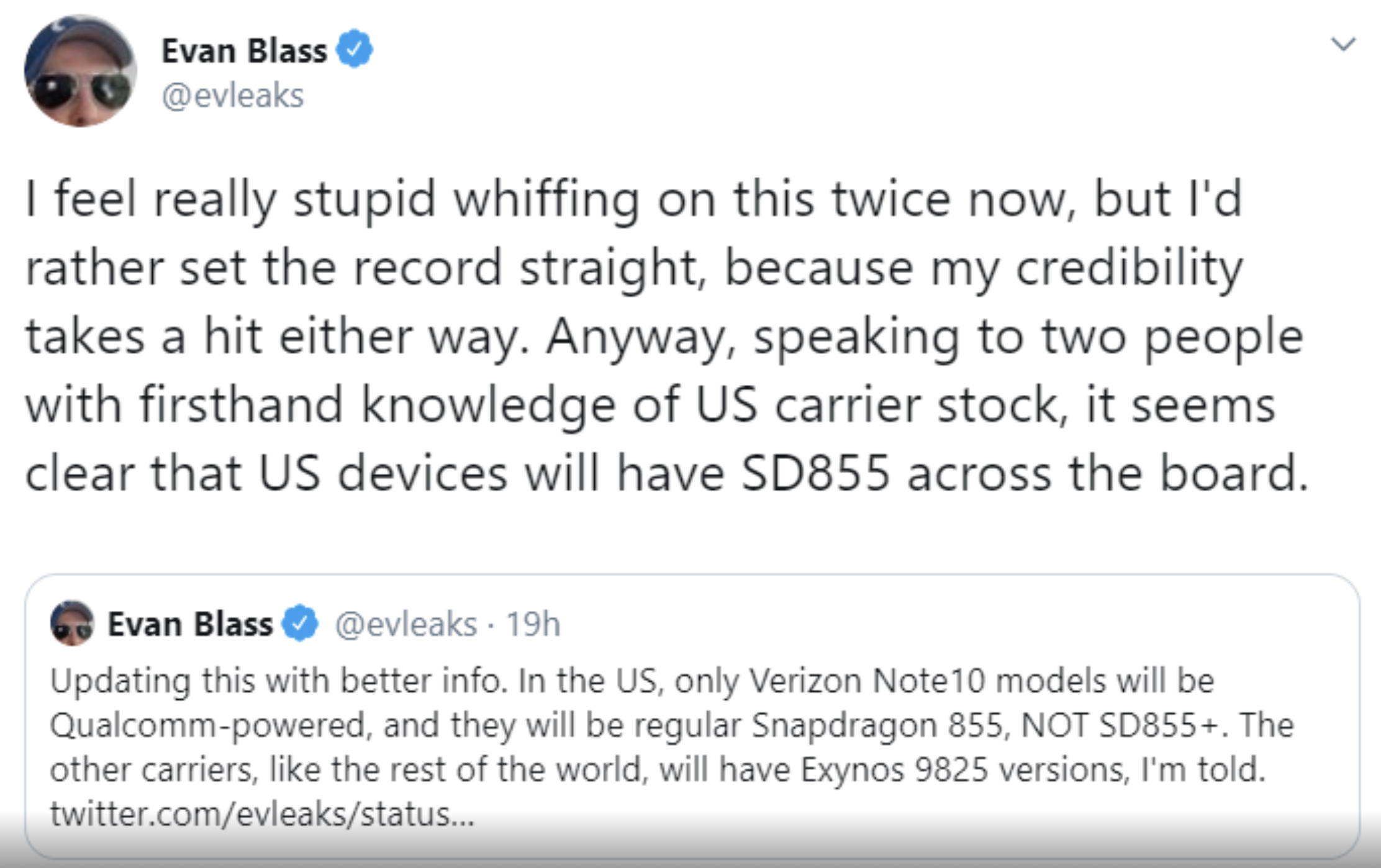Select the @evleaks handle in quoted tweet
Screen dimensions: 1381x868
(406, 624)
